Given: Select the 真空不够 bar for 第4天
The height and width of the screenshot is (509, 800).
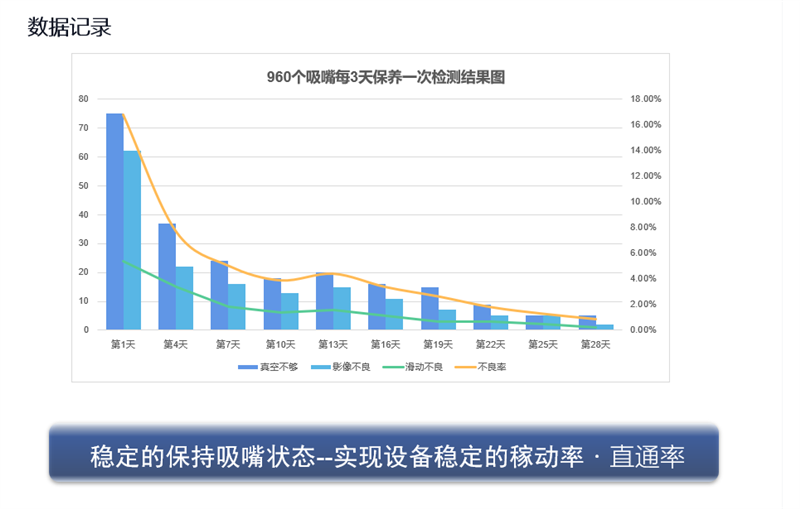Looking at the screenshot, I should (x=167, y=276).
